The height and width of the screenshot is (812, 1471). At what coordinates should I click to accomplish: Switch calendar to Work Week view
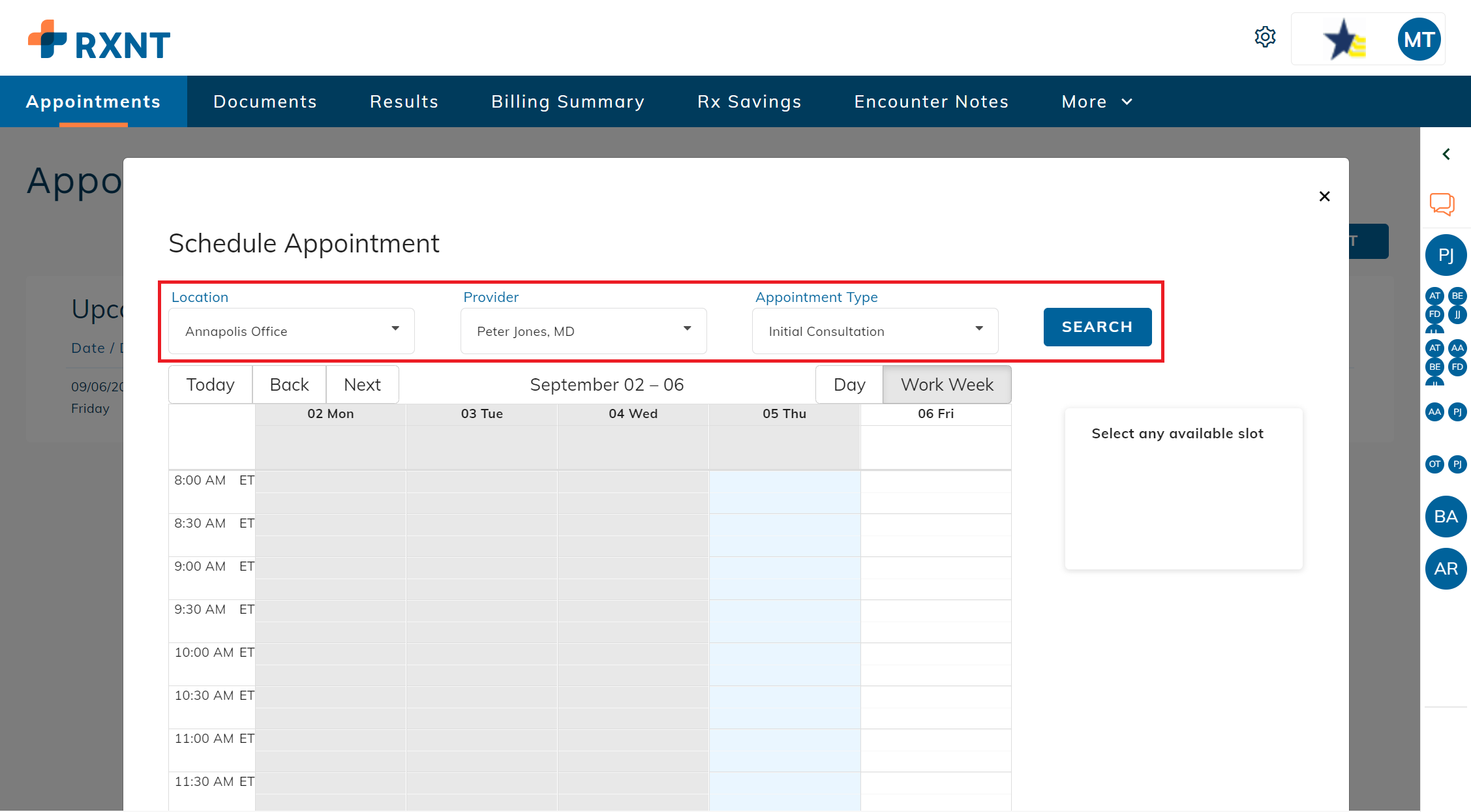pos(947,384)
